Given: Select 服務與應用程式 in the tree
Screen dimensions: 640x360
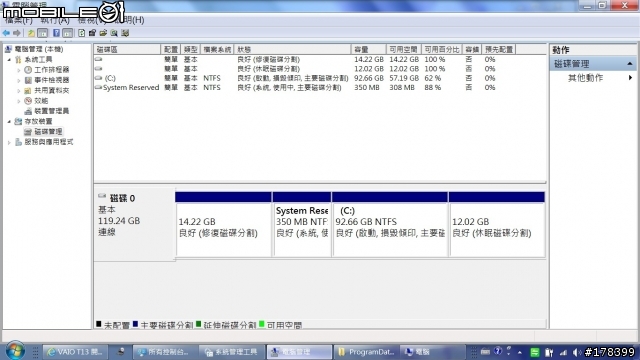Looking at the screenshot, I should point(49,142).
